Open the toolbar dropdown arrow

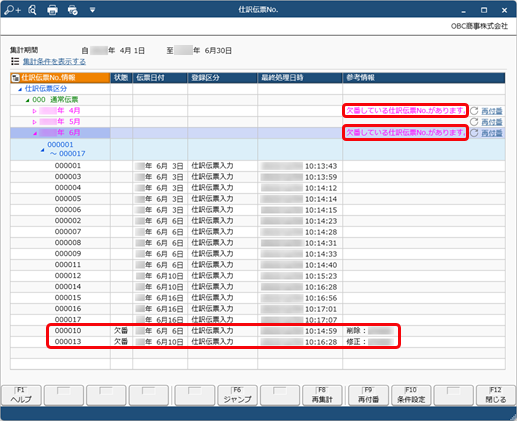coord(92,10)
